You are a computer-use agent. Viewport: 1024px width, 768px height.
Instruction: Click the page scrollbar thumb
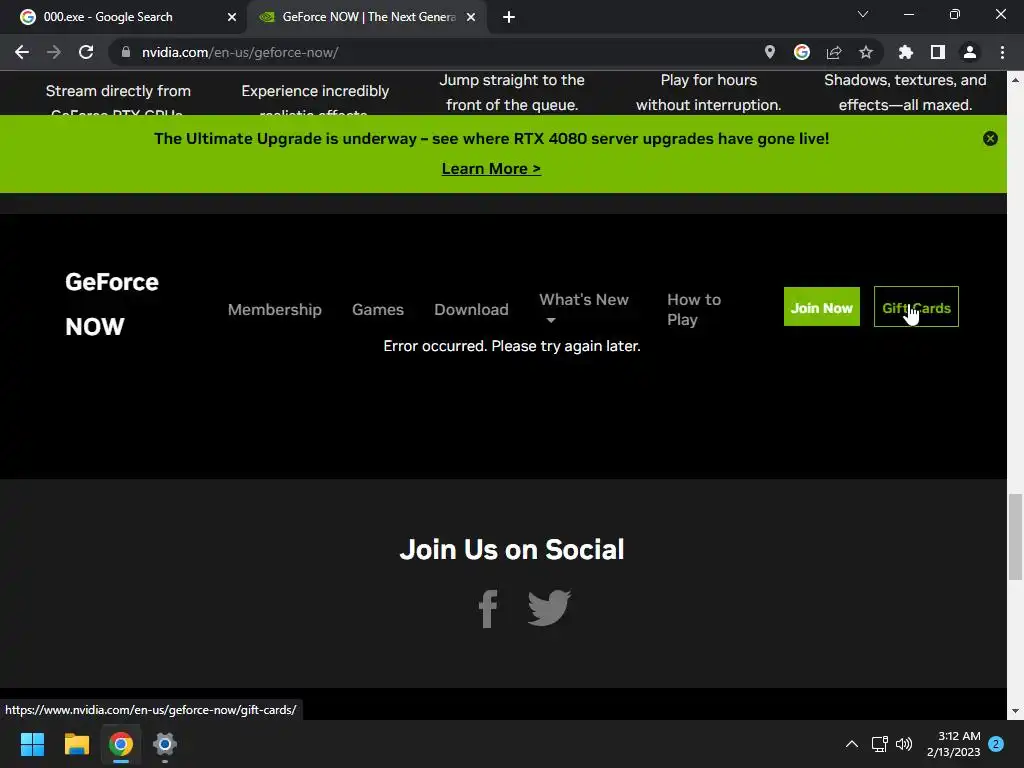[x=1015, y=537]
